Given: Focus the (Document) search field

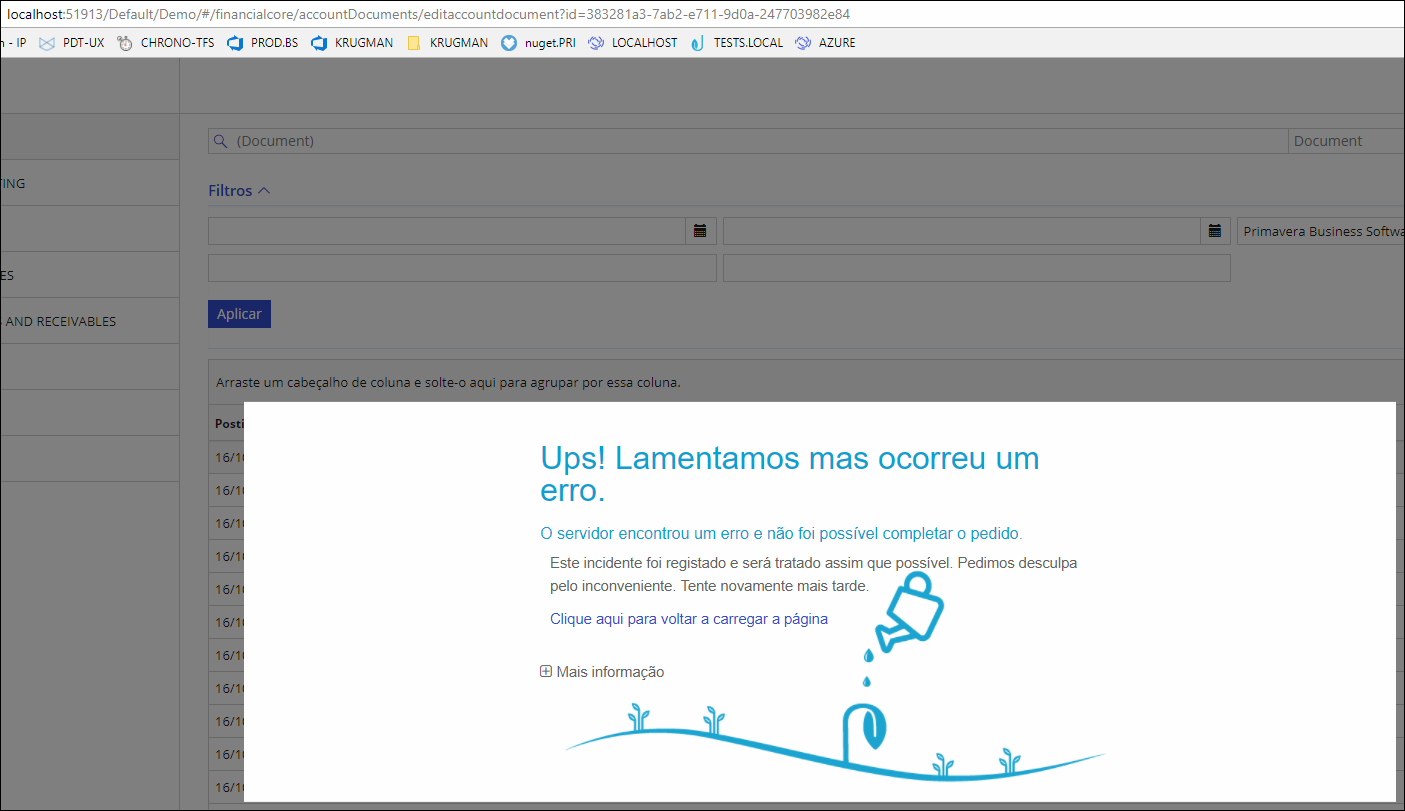Looking at the screenshot, I should [x=748, y=141].
